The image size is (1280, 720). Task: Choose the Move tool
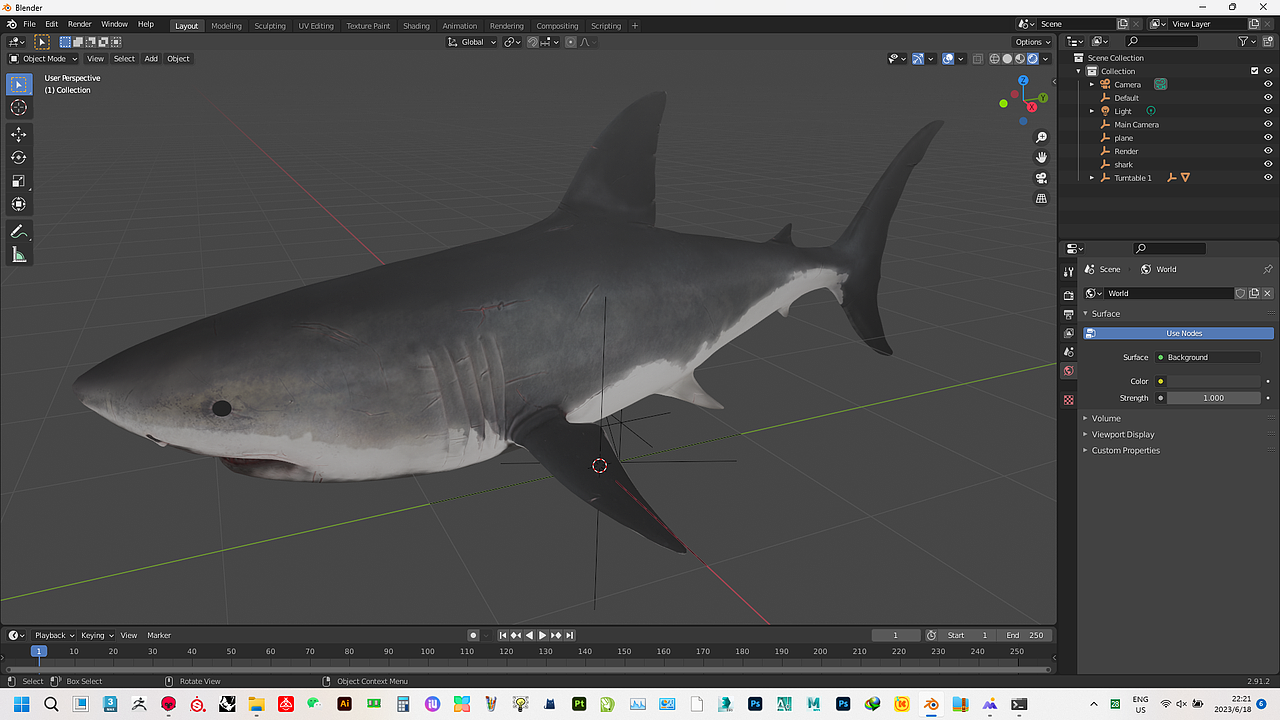[x=19, y=134]
